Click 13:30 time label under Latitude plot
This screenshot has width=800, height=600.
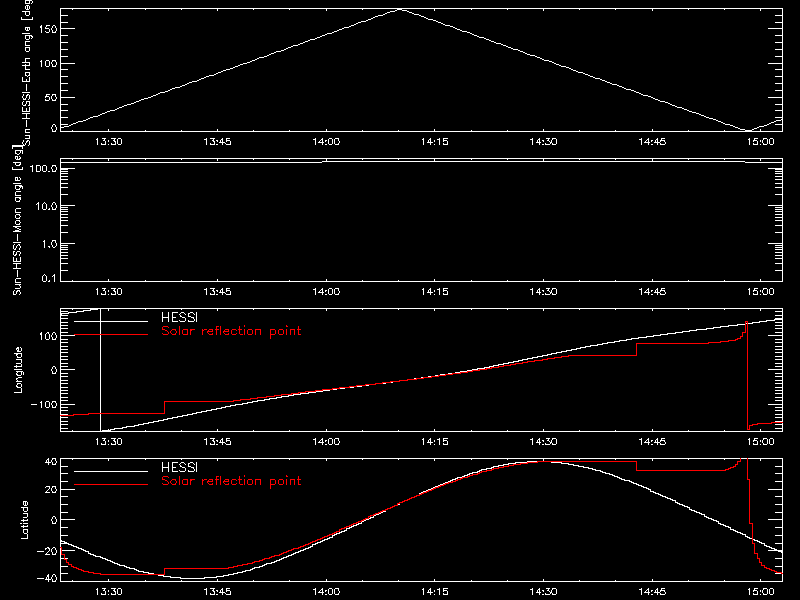pos(109,592)
